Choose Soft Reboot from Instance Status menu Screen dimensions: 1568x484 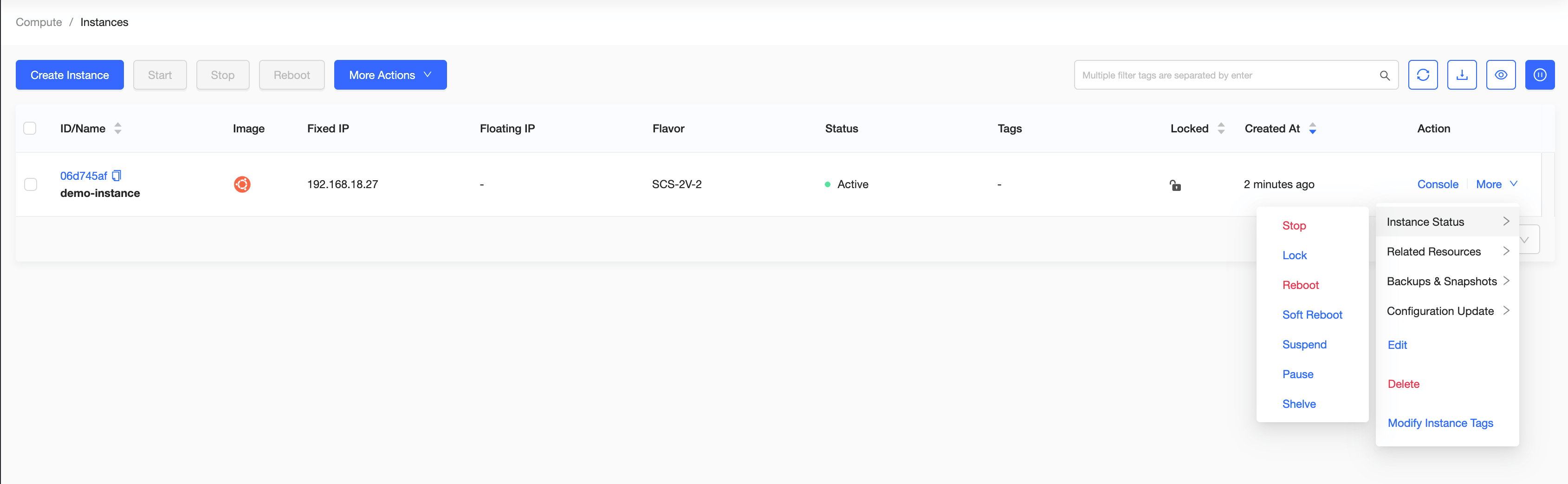click(x=1312, y=315)
